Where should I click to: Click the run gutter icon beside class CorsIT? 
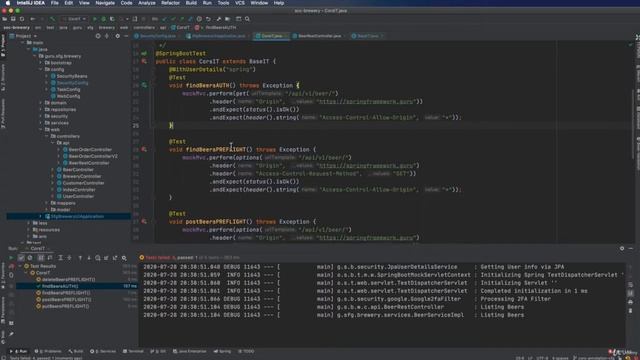(x=144, y=61)
